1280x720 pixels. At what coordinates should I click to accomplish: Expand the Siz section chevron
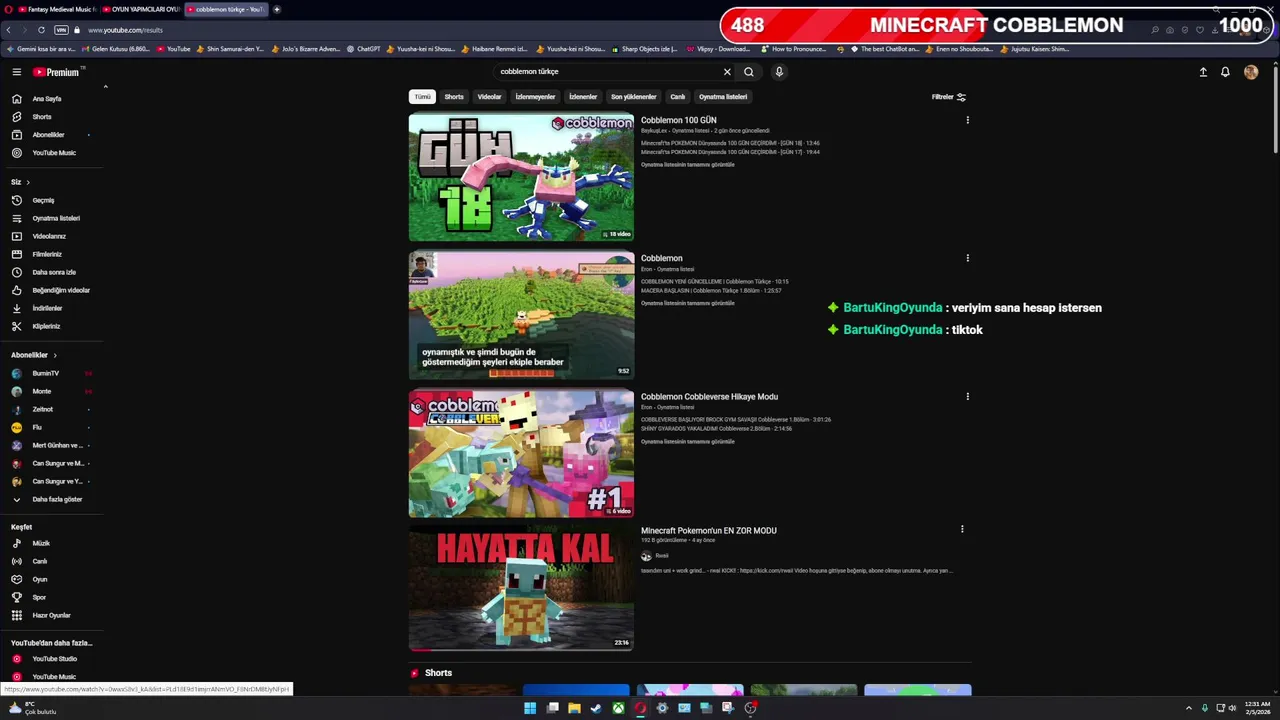click(28, 182)
